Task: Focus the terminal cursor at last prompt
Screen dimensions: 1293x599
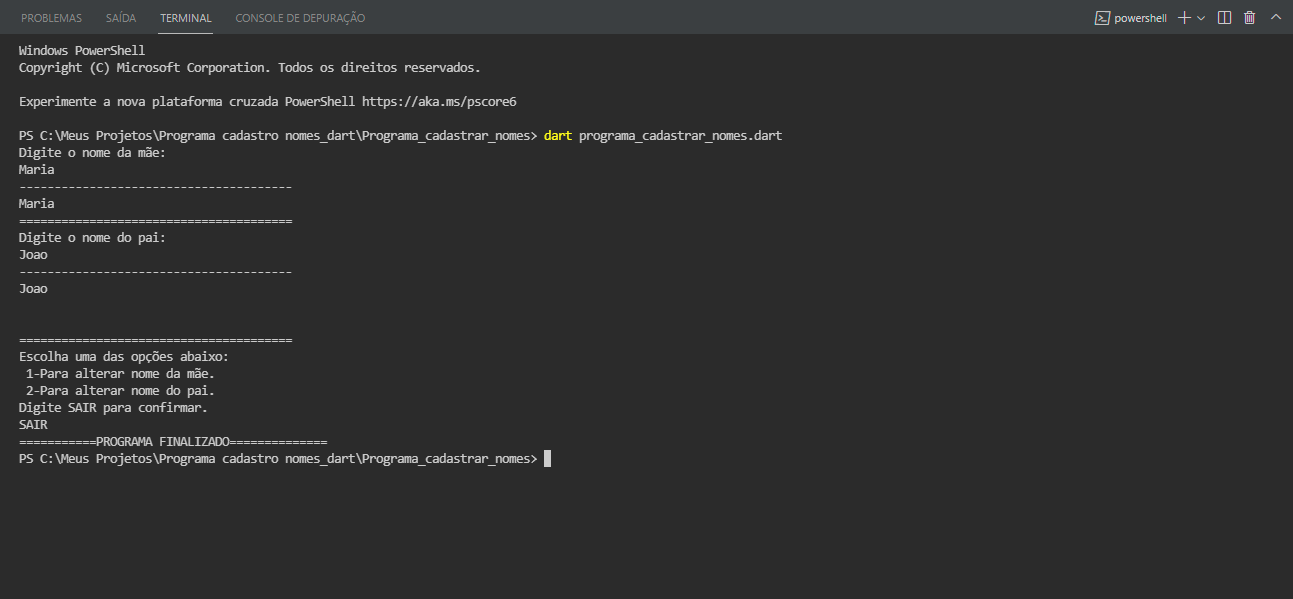Action: [x=547, y=459]
